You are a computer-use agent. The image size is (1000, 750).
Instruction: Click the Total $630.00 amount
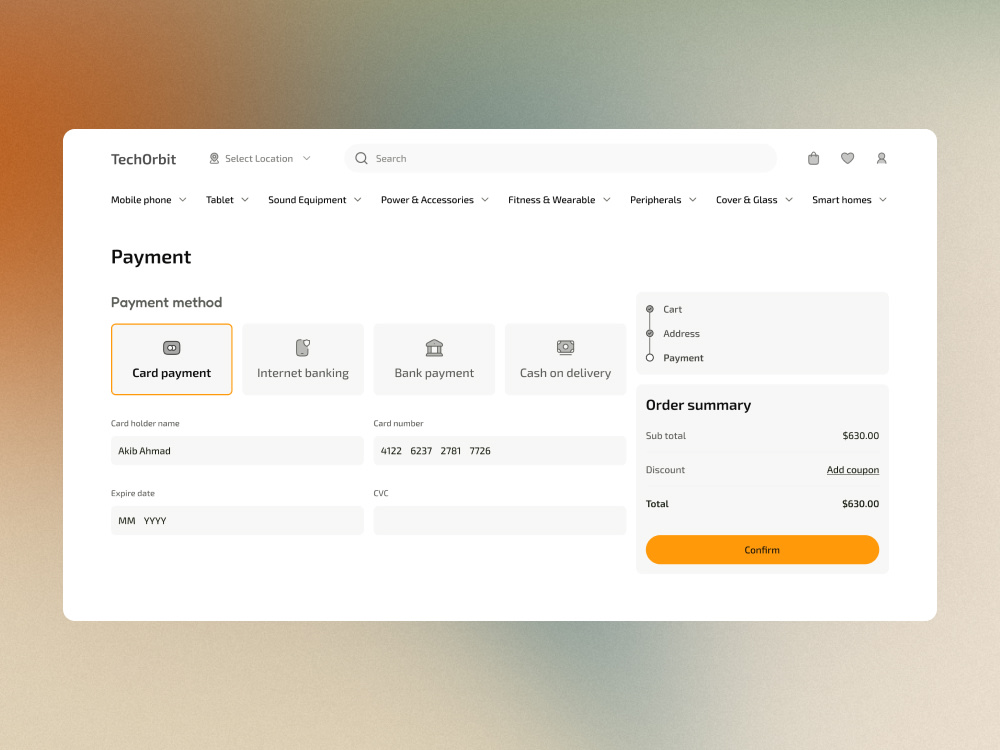860,504
